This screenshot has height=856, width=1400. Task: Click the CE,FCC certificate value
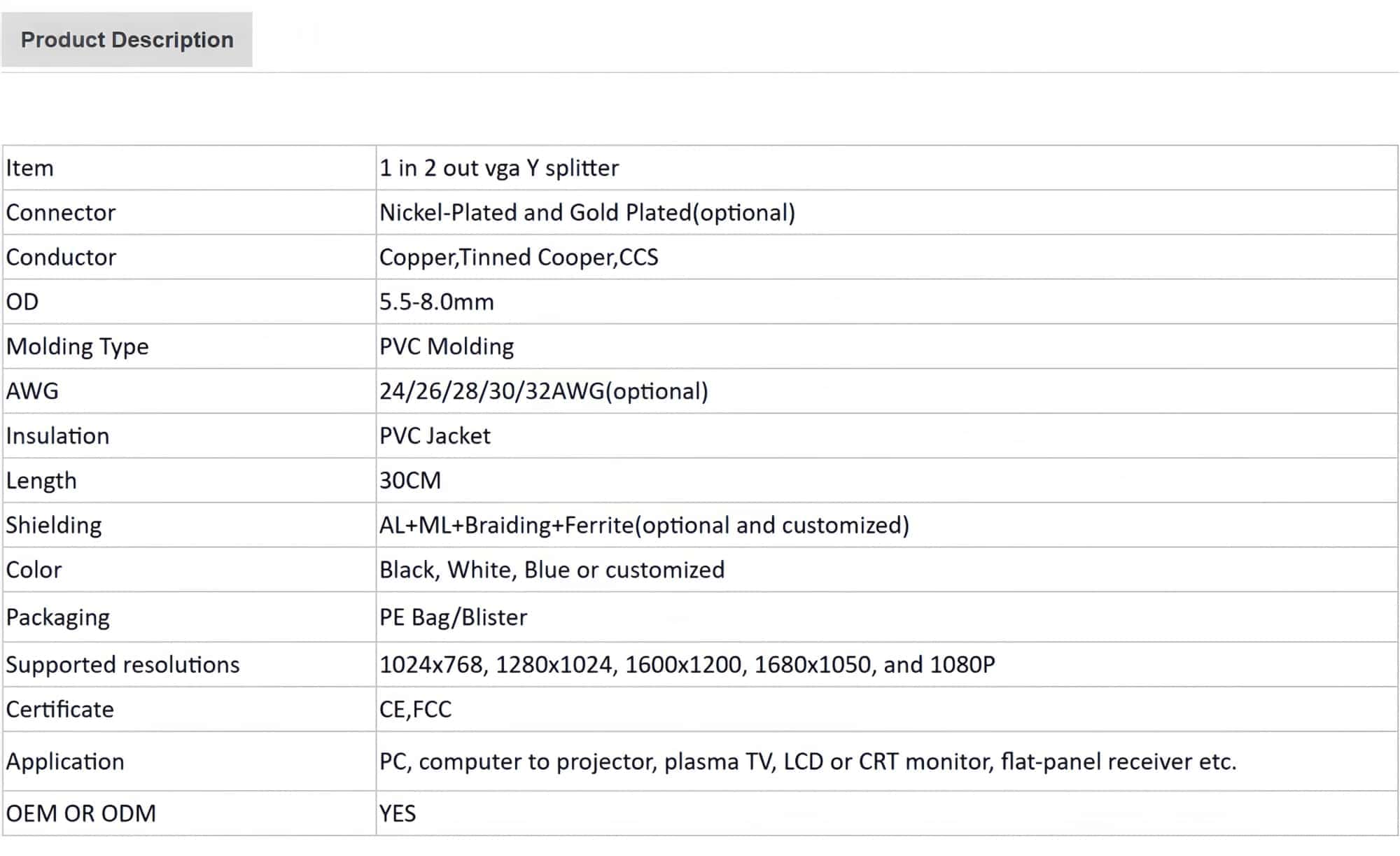(415, 710)
